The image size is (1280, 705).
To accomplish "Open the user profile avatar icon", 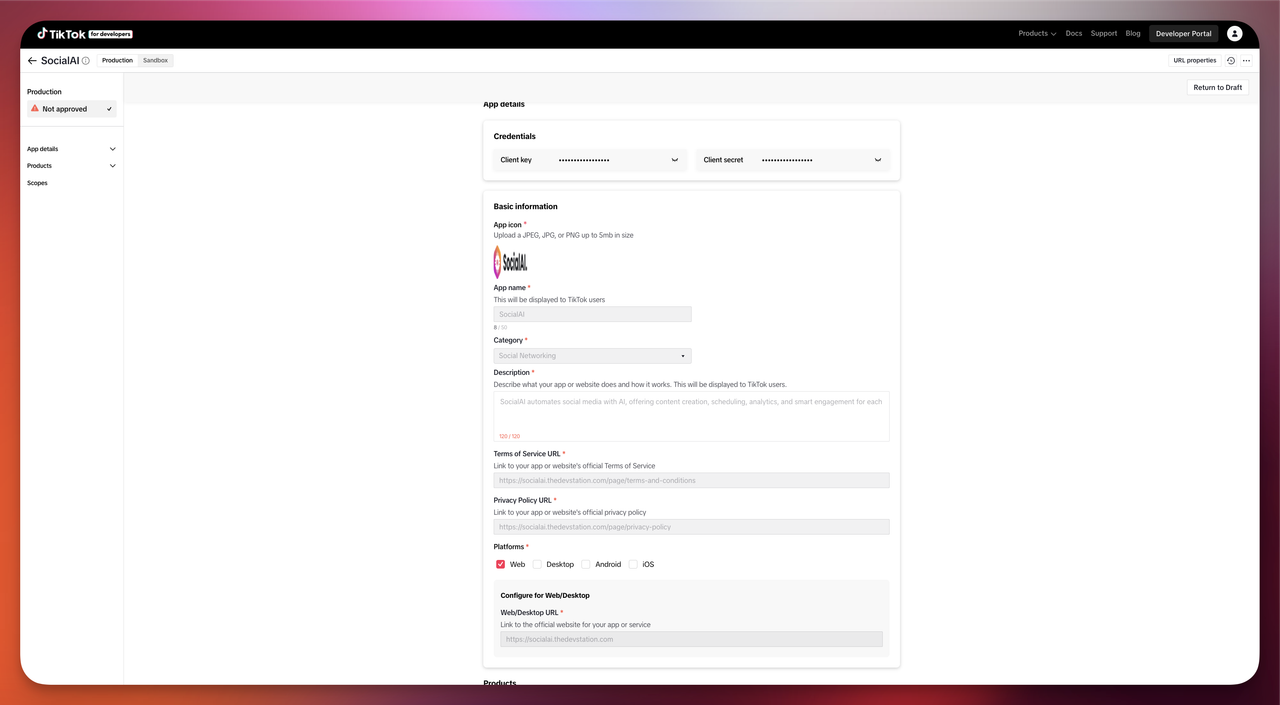I will [x=1234, y=34].
